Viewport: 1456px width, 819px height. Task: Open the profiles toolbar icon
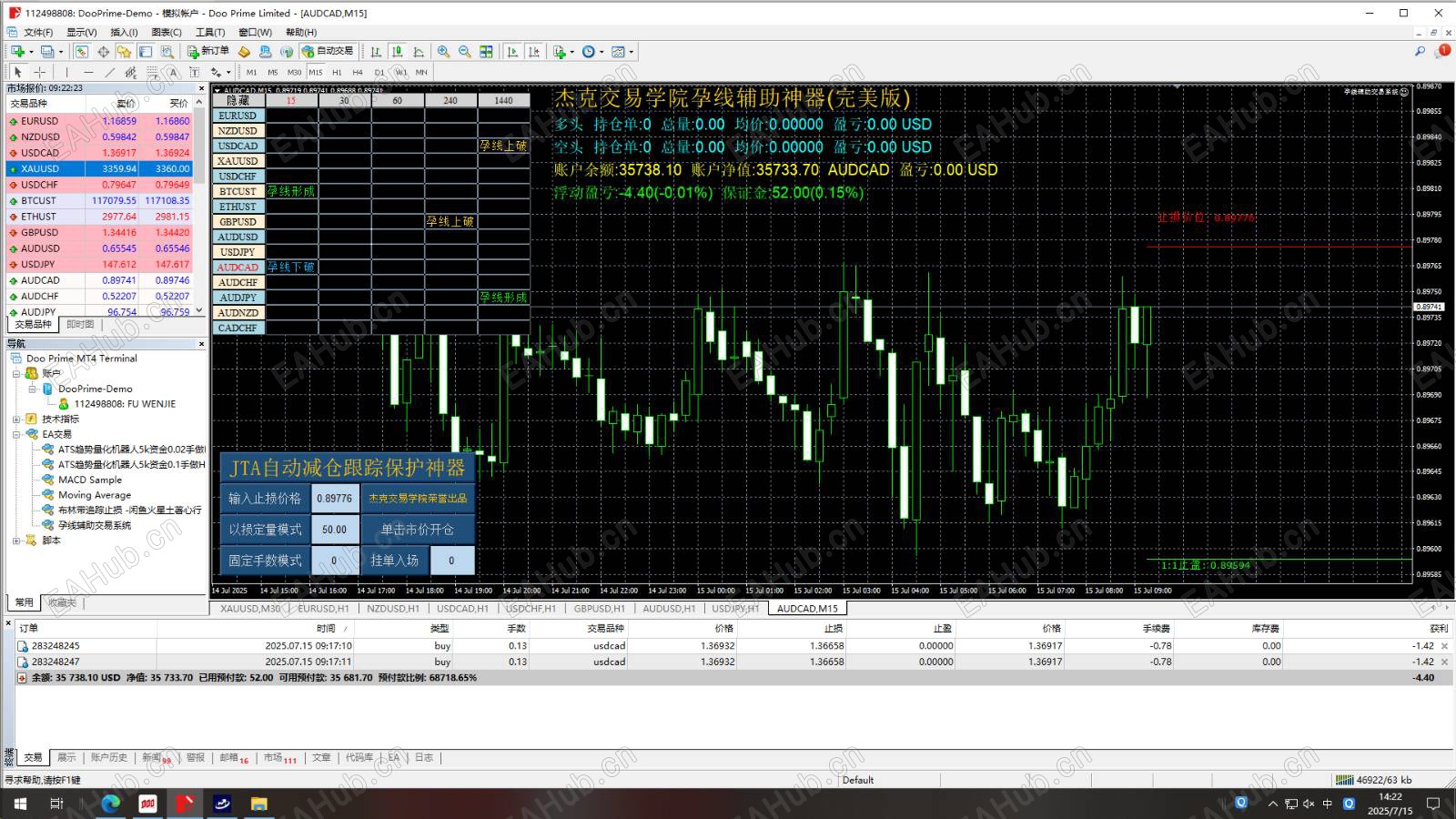[47, 52]
